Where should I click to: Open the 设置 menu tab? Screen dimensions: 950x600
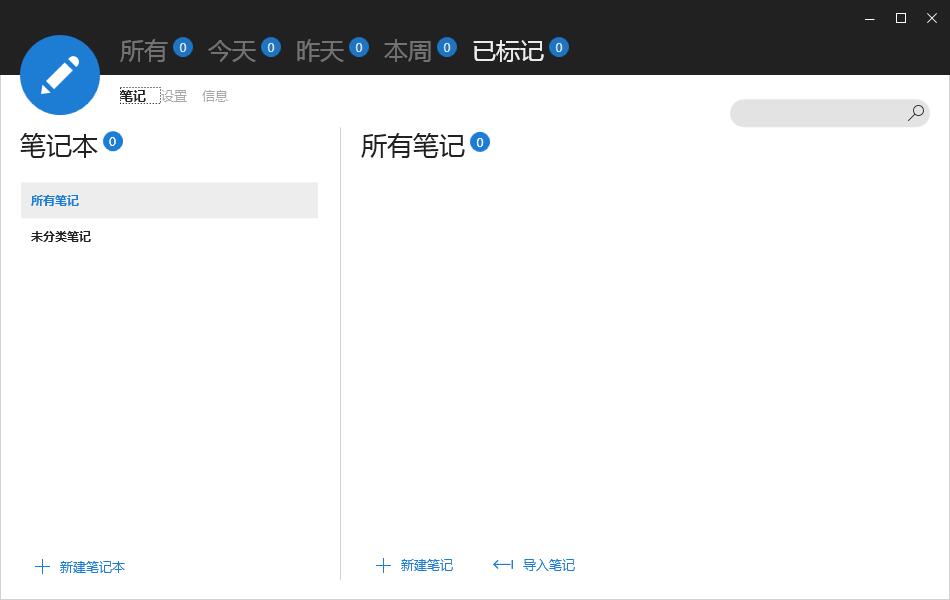tap(174, 96)
